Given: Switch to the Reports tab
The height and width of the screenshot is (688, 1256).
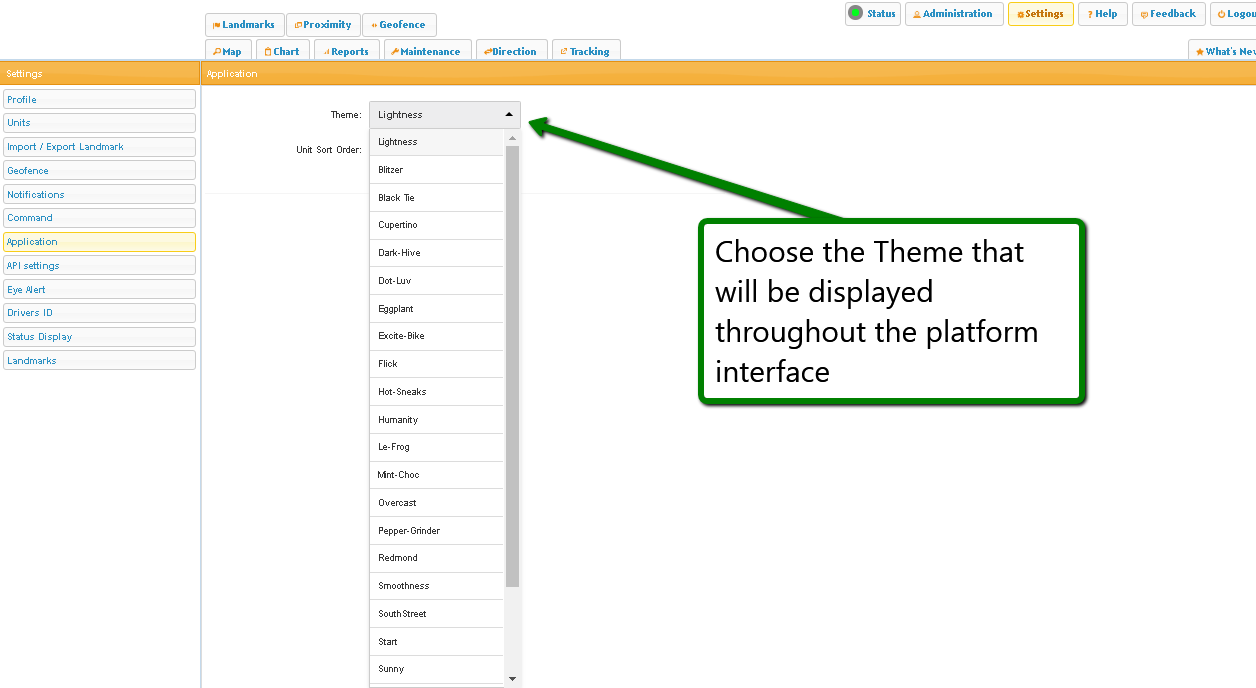Looking at the screenshot, I should point(346,52).
